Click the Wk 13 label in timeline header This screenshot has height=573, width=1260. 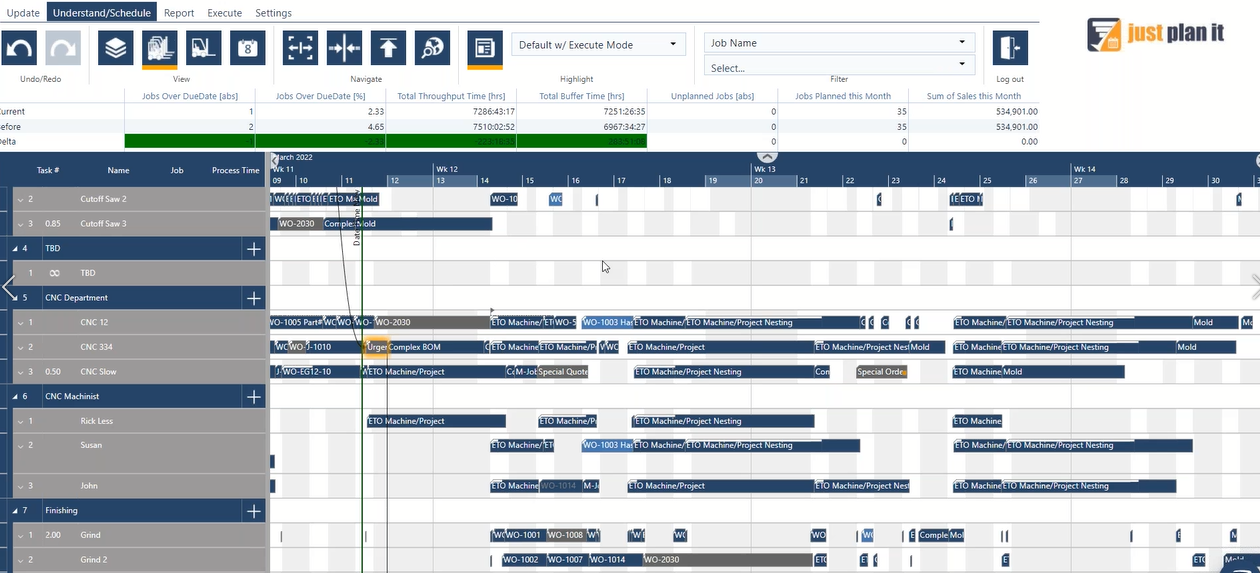point(764,170)
